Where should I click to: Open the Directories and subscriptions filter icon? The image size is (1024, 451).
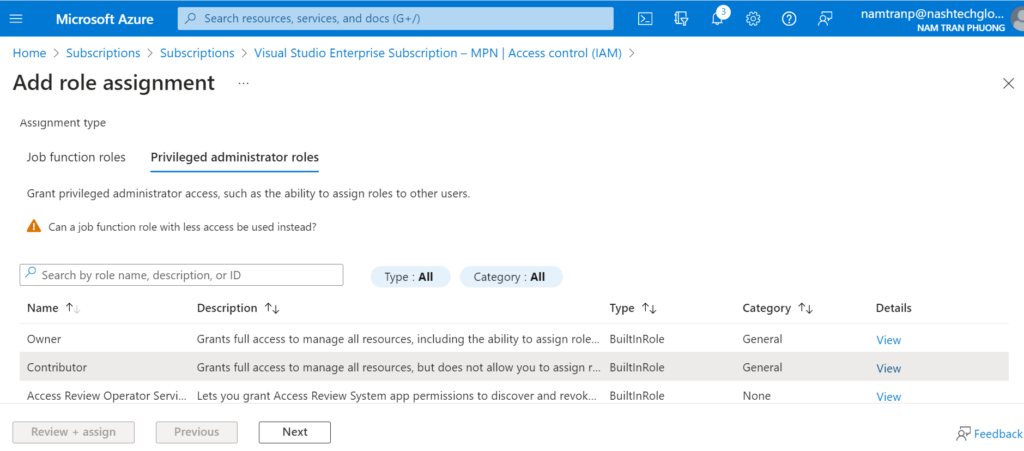pyautogui.click(x=682, y=18)
